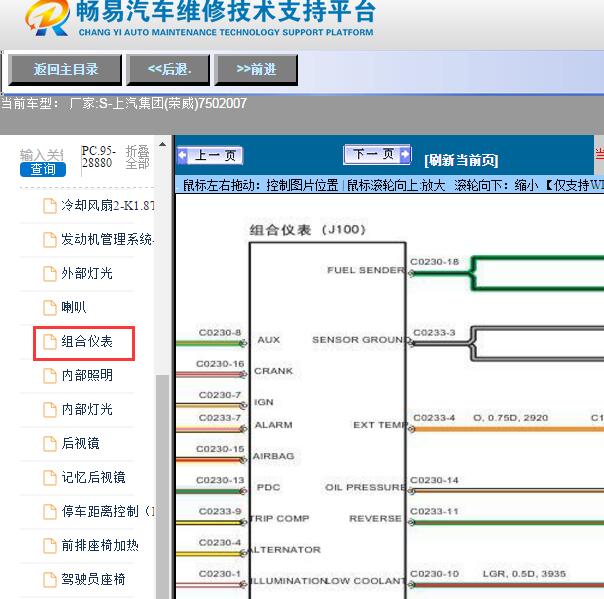Image resolution: width=604 pixels, height=599 pixels.
Task: Click the PC.95-28880 text
Action: pyautogui.click(x=98, y=156)
